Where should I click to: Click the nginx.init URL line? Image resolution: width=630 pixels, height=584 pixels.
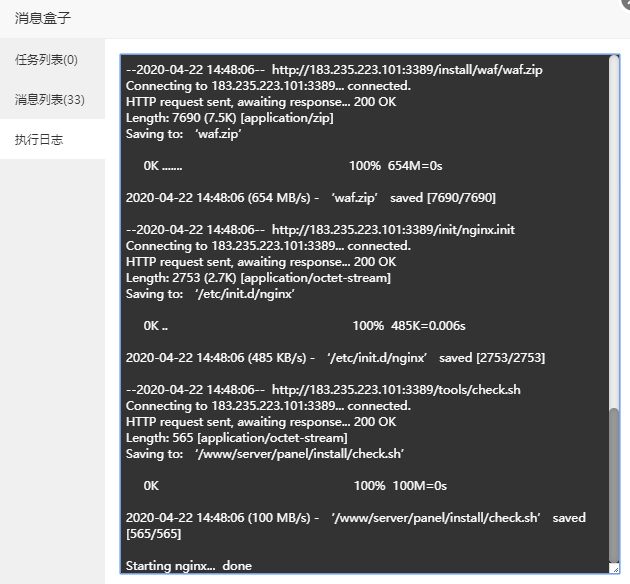point(320,230)
